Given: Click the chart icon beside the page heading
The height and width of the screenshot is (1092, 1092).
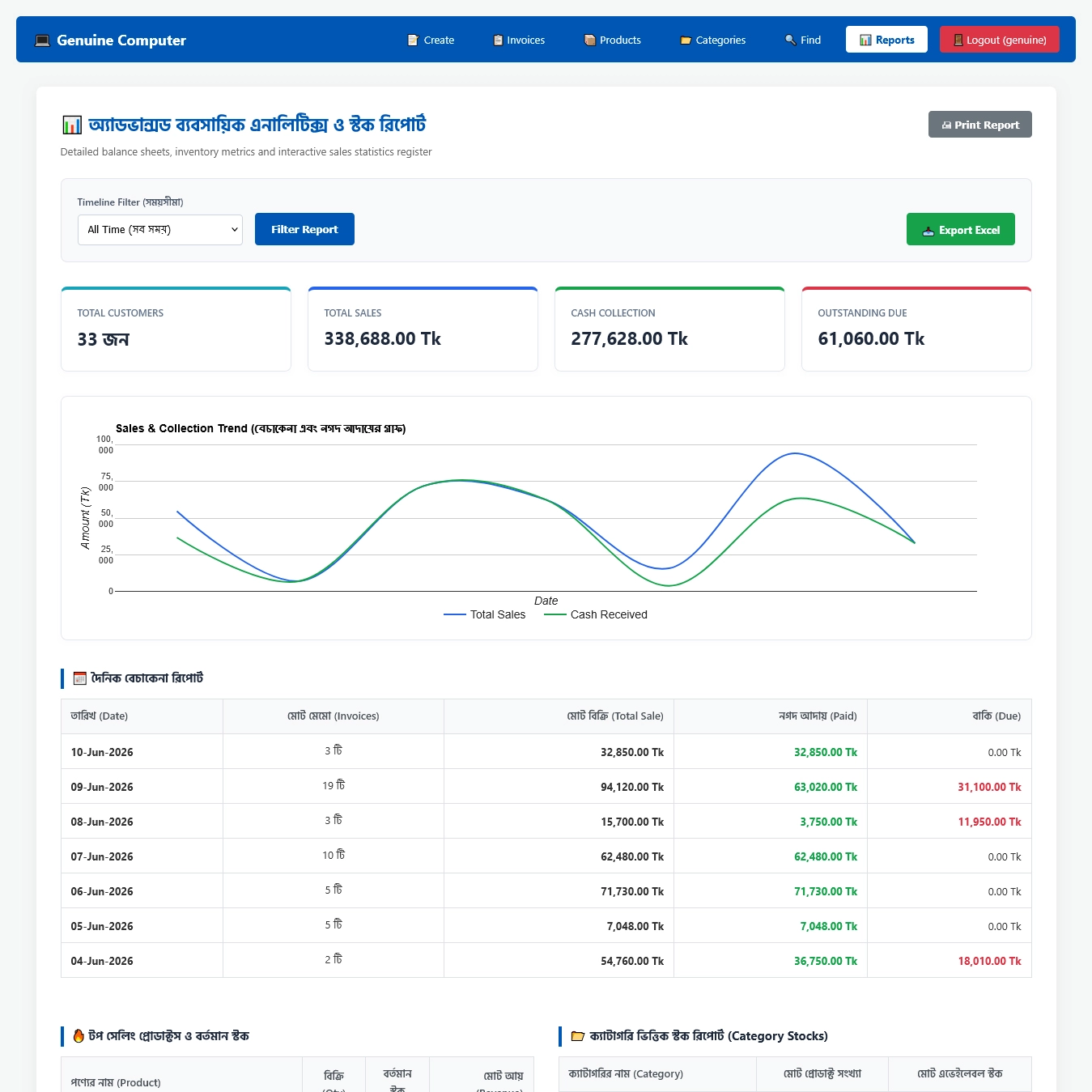Looking at the screenshot, I should (x=72, y=125).
